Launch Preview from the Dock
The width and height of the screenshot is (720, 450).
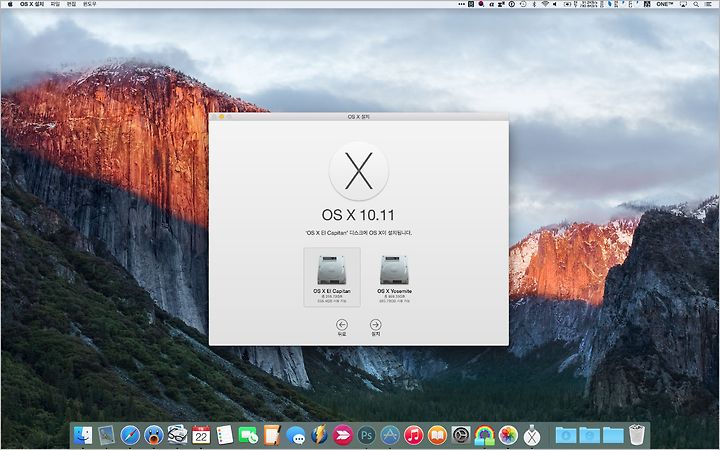(x=107, y=435)
